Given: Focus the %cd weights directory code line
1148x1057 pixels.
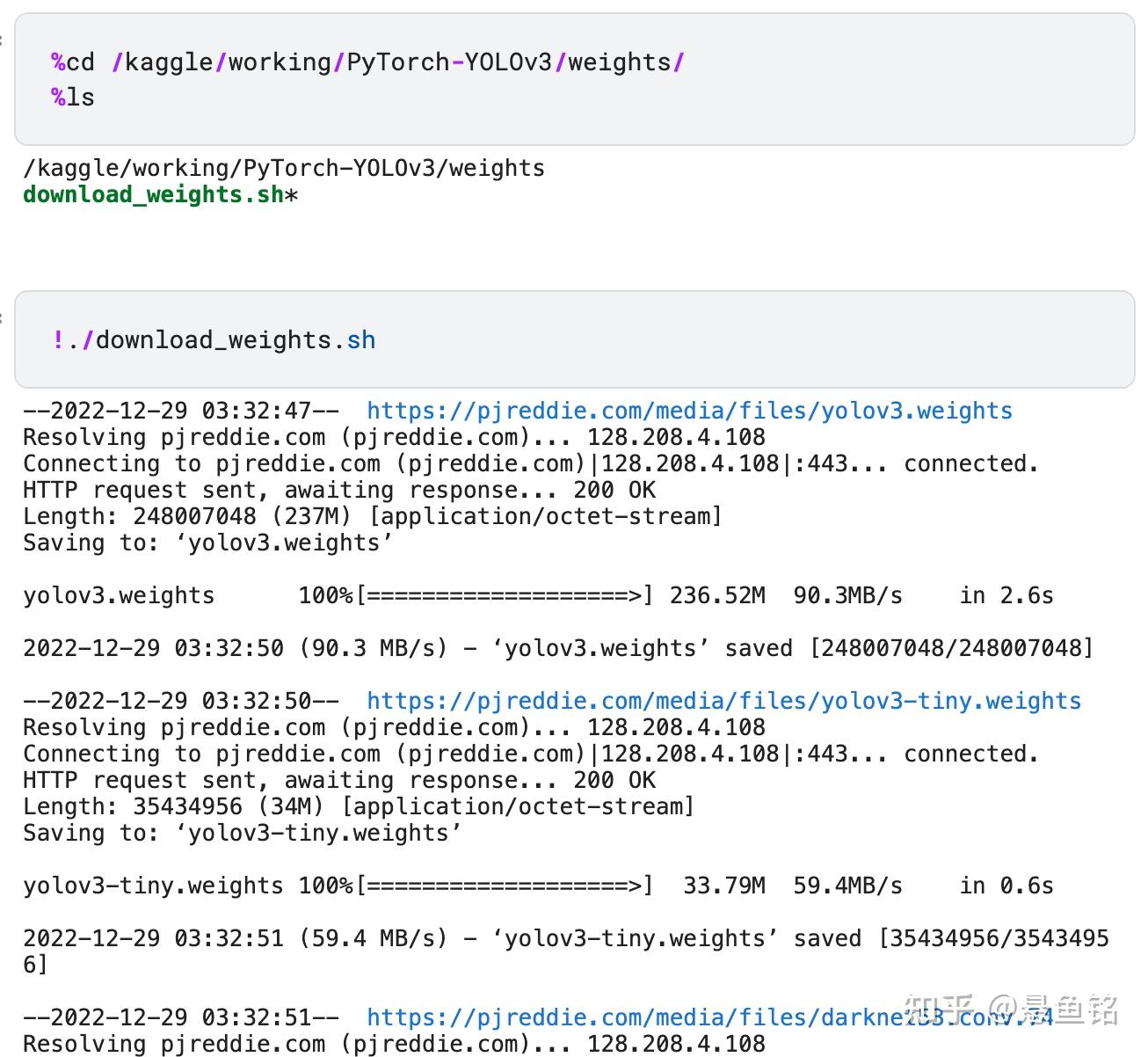Looking at the screenshot, I should click(367, 62).
